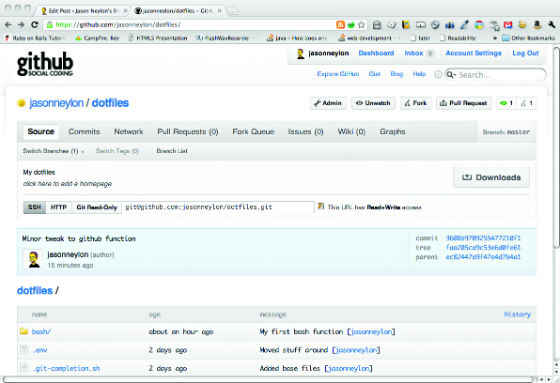This screenshot has width=560, height=383.
Task: Select the Fork Queue tab
Action: click(x=253, y=132)
